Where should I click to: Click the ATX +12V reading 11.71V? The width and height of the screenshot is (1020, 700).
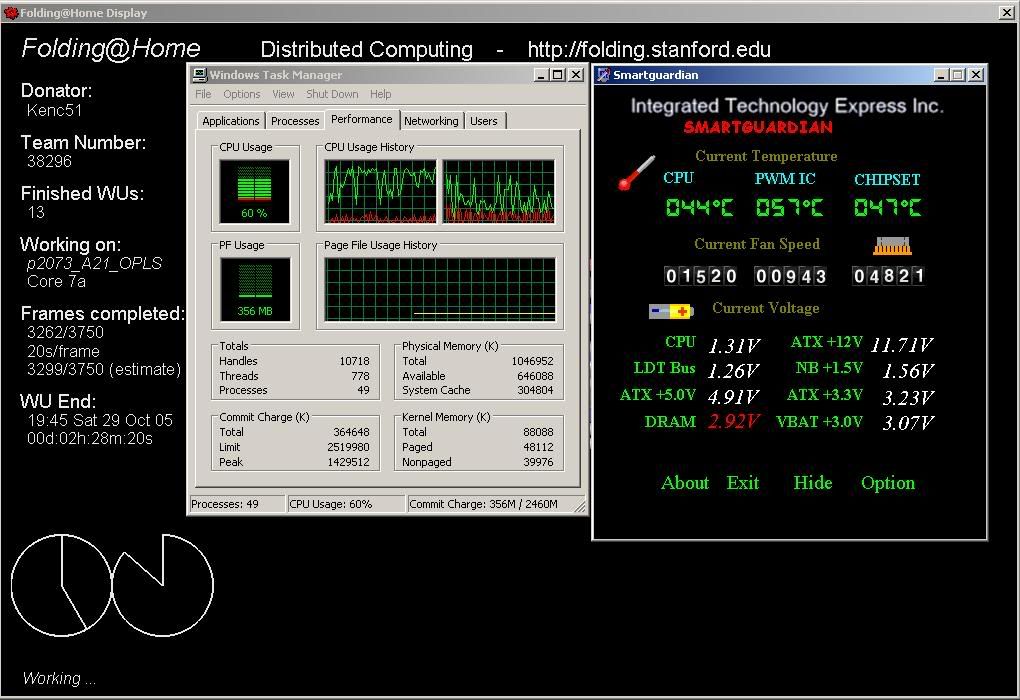[x=902, y=345]
